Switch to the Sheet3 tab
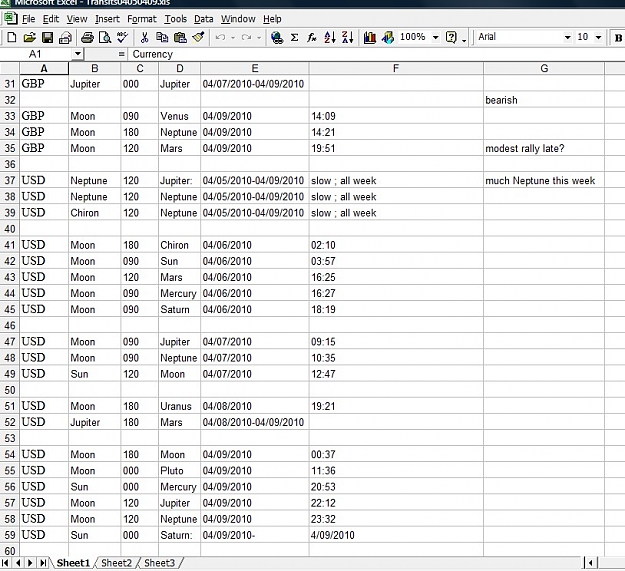The height and width of the screenshot is (571, 625). [x=159, y=563]
